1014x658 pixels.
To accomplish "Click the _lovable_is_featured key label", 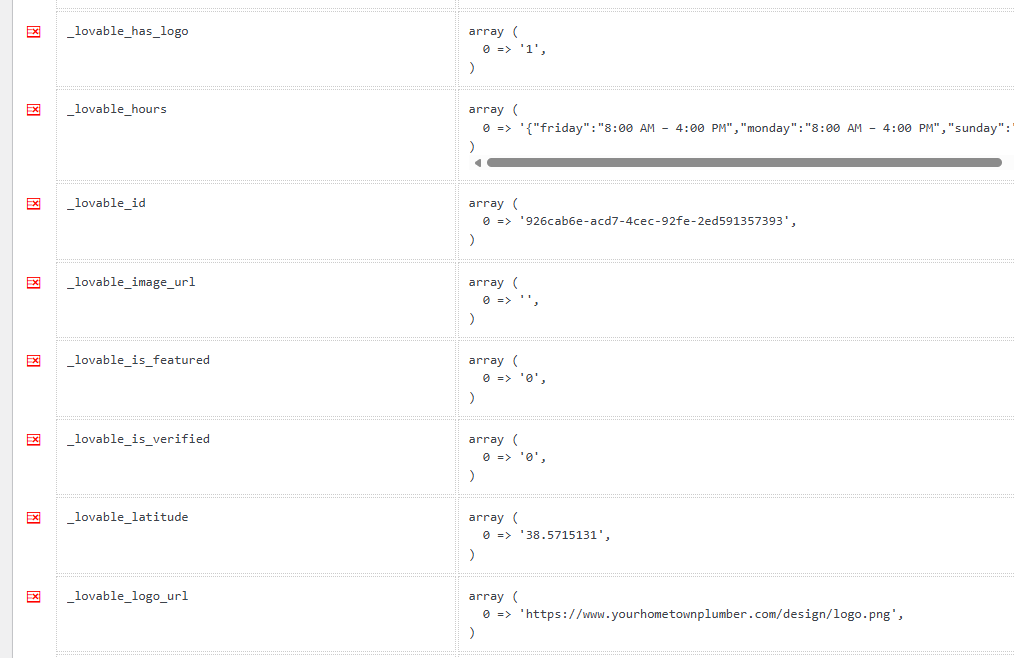I will [138, 360].
